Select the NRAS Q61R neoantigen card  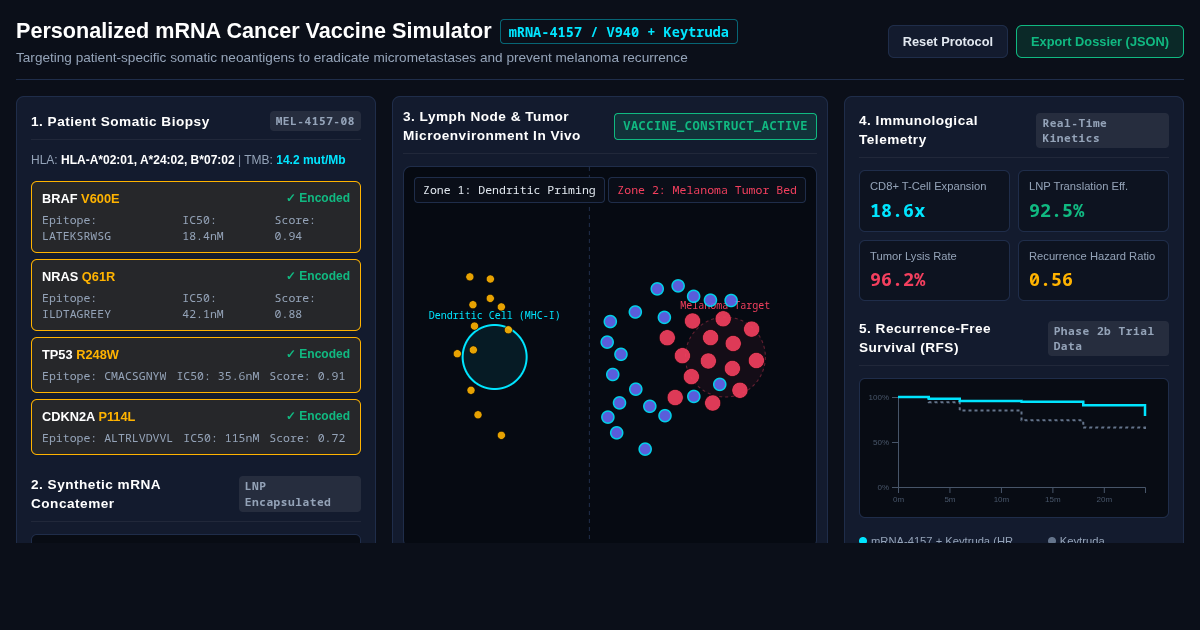click(x=196, y=295)
